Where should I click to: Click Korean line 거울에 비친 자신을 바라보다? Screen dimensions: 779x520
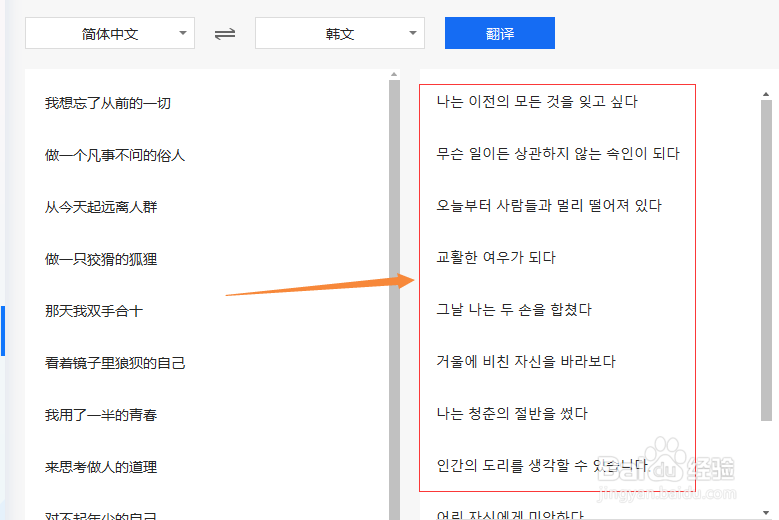coord(526,362)
